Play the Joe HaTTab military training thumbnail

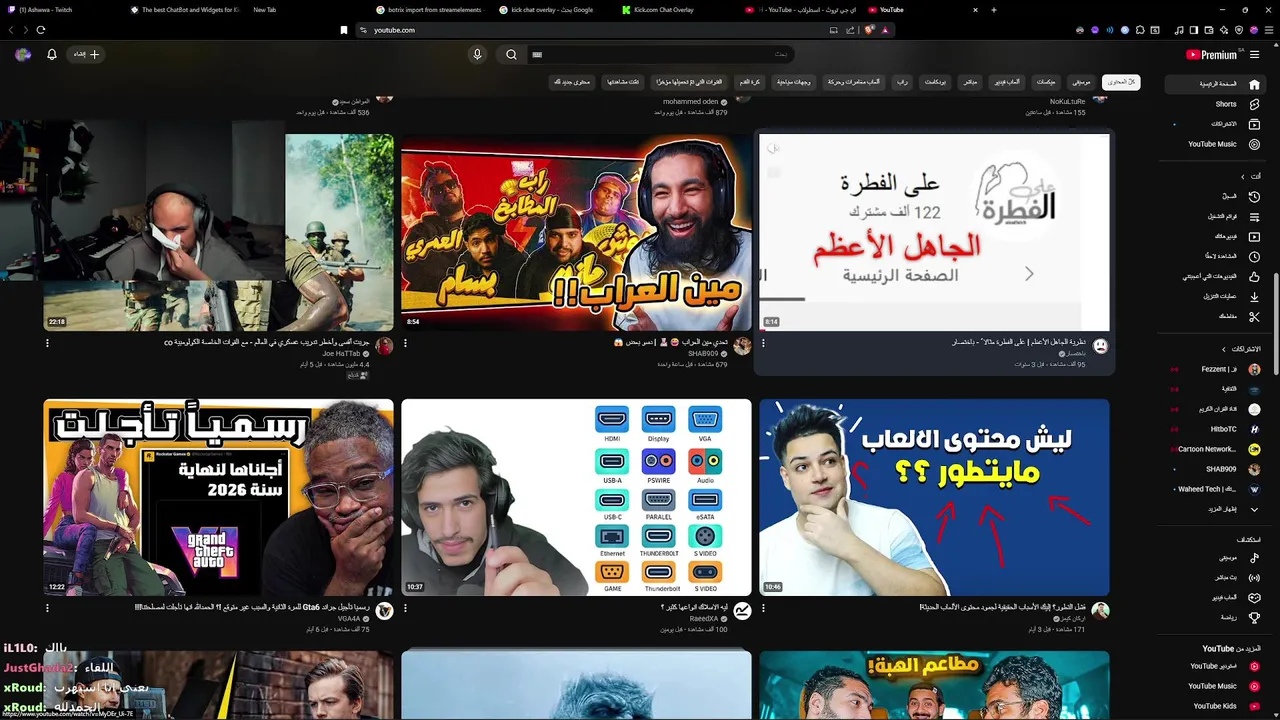[x=218, y=232]
